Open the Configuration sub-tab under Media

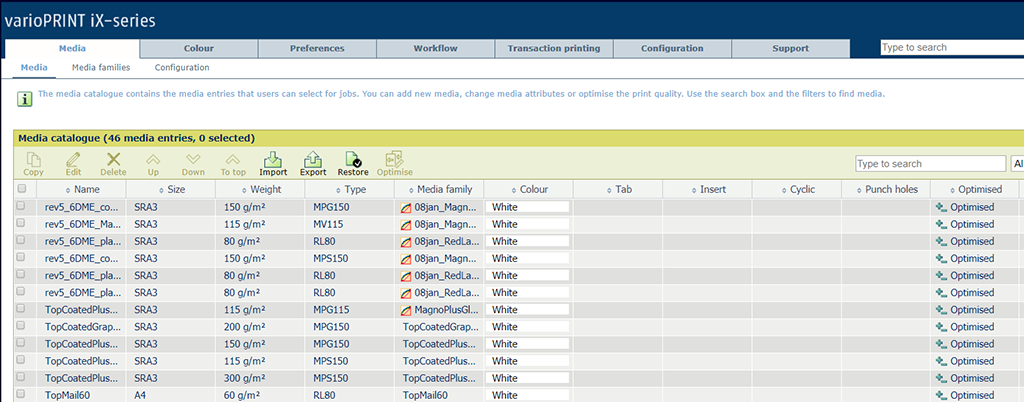[x=182, y=67]
